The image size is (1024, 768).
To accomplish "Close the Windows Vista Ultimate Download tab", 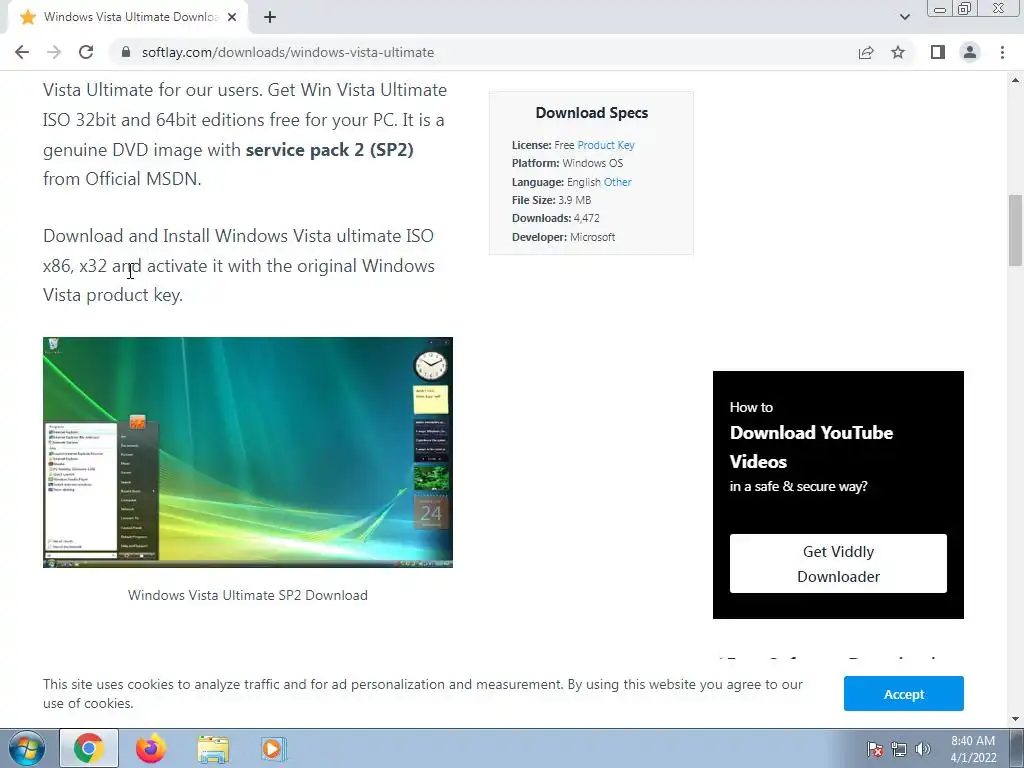I will [232, 17].
